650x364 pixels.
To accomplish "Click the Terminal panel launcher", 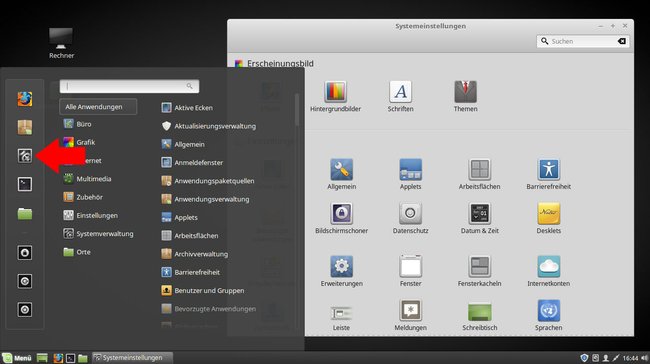I will [70, 358].
